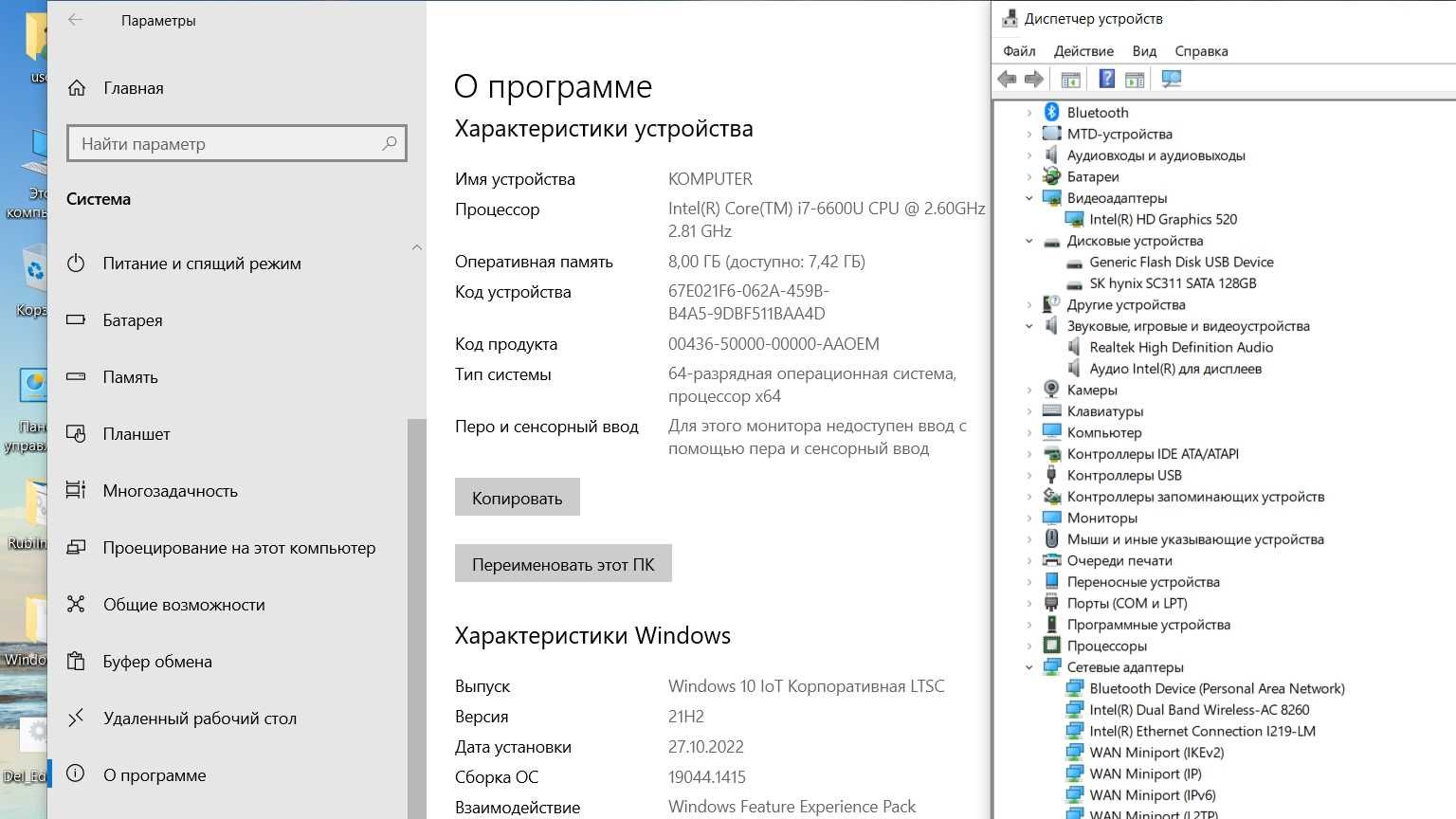This screenshot has height=819, width=1456.
Task: Click the back arrow in Параметры window
Action: pos(76,20)
